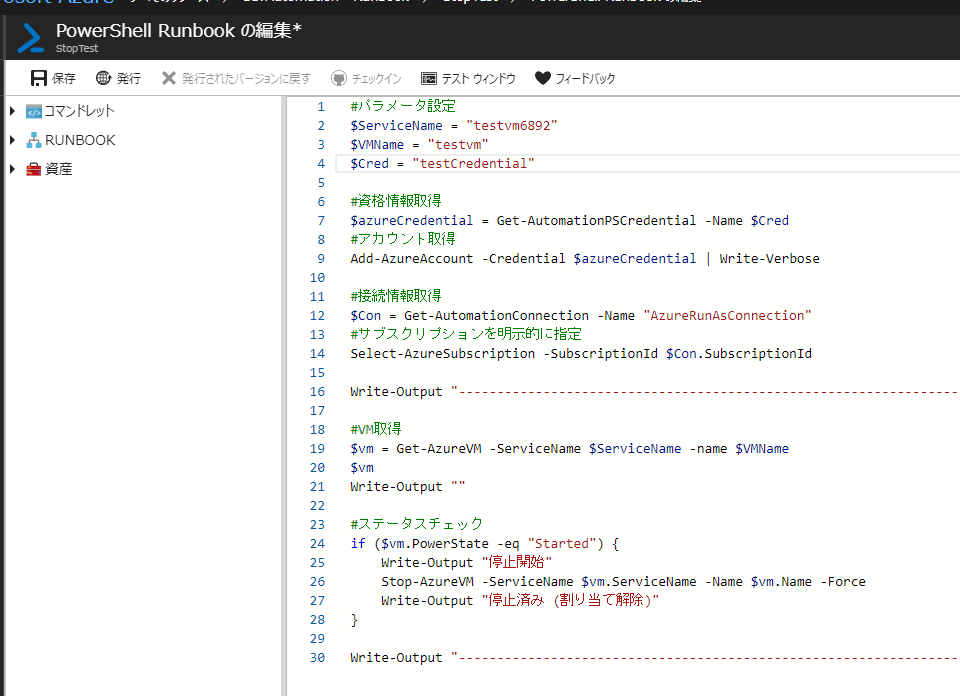The image size is (960, 696).
Task: Open the test window (テスト ウィンドウ) icon
Action: 429,78
